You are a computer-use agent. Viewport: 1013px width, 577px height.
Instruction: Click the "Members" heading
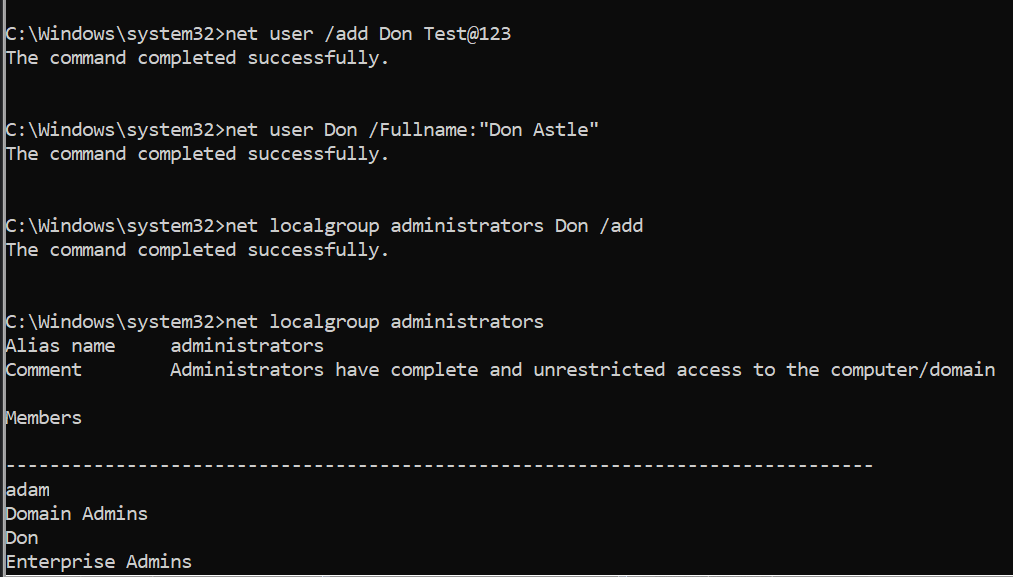(44, 418)
